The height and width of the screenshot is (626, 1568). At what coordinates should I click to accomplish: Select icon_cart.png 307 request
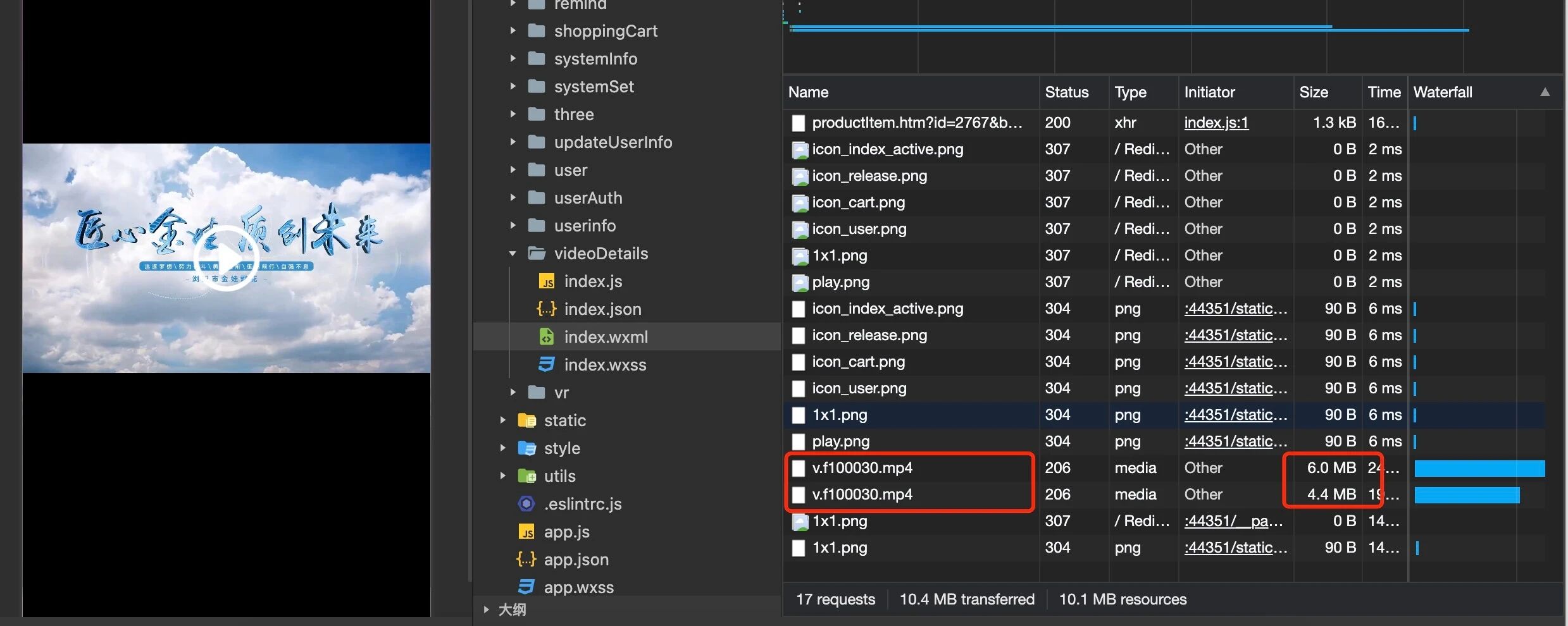tap(1164, 202)
